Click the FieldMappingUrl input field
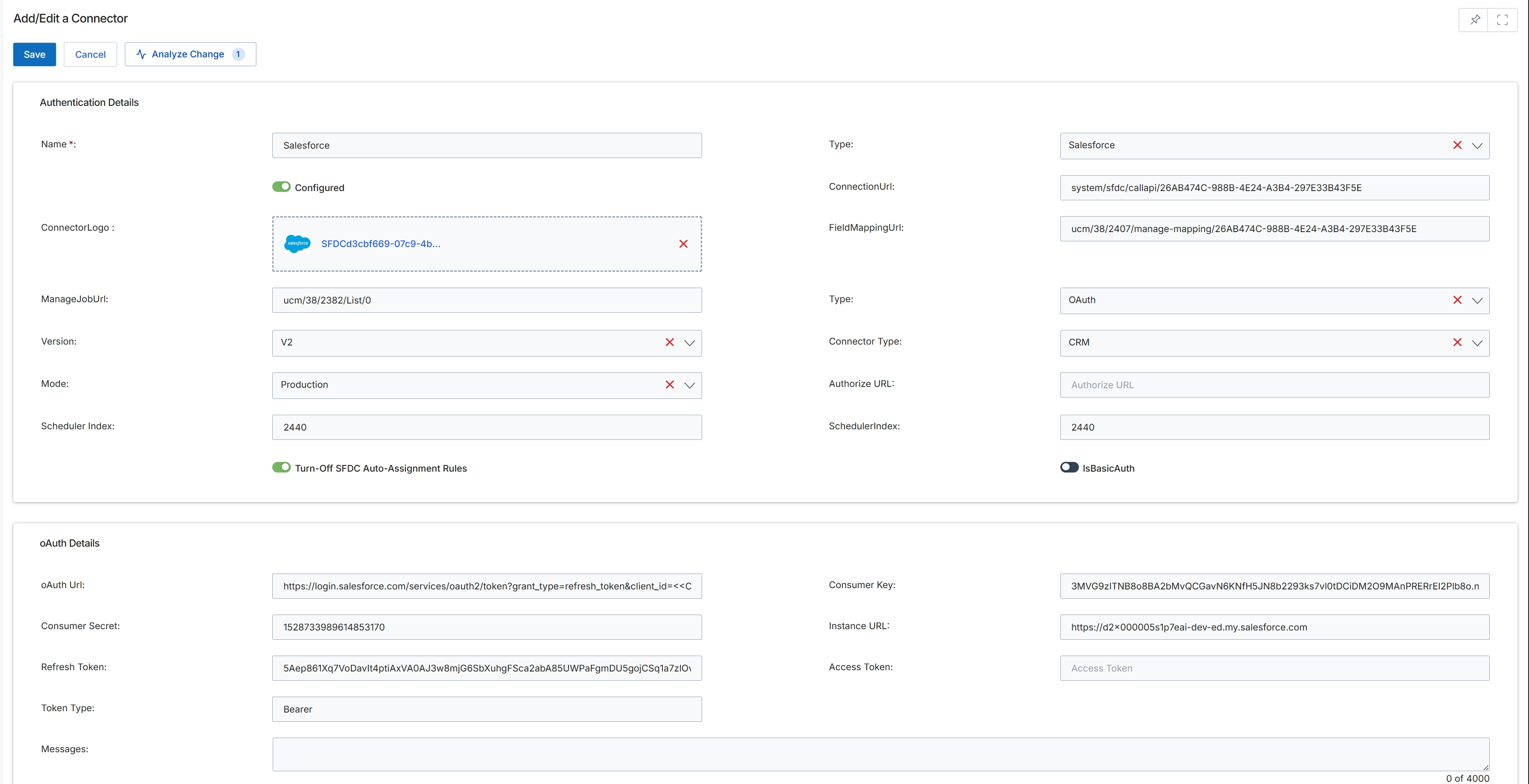 pyautogui.click(x=1274, y=229)
